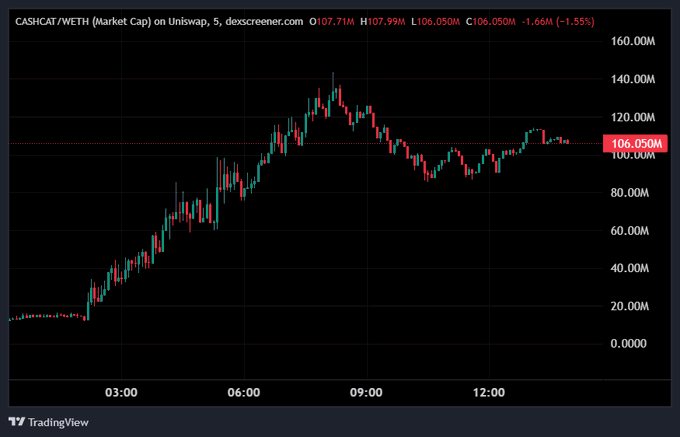
Task: Click the high value H107.99M
Action: (x=383, y=22)
